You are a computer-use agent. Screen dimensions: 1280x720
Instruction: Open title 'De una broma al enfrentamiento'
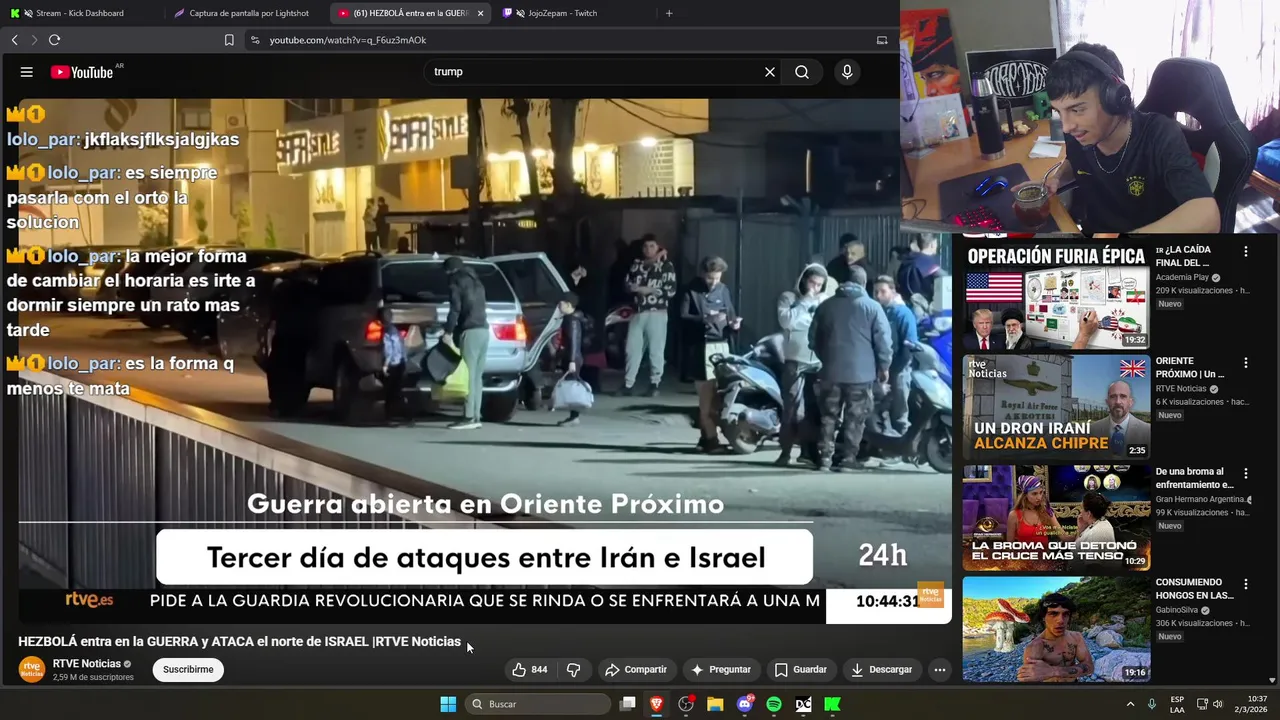click(1194, 478)
